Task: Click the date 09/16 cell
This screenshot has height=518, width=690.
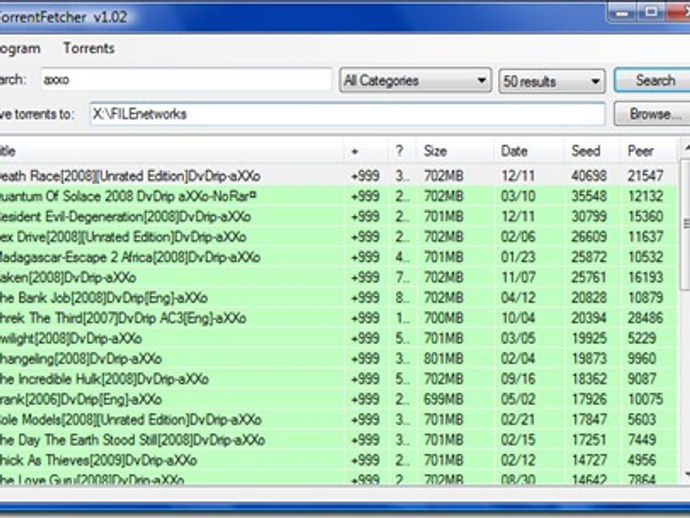Action: point(518,378)
